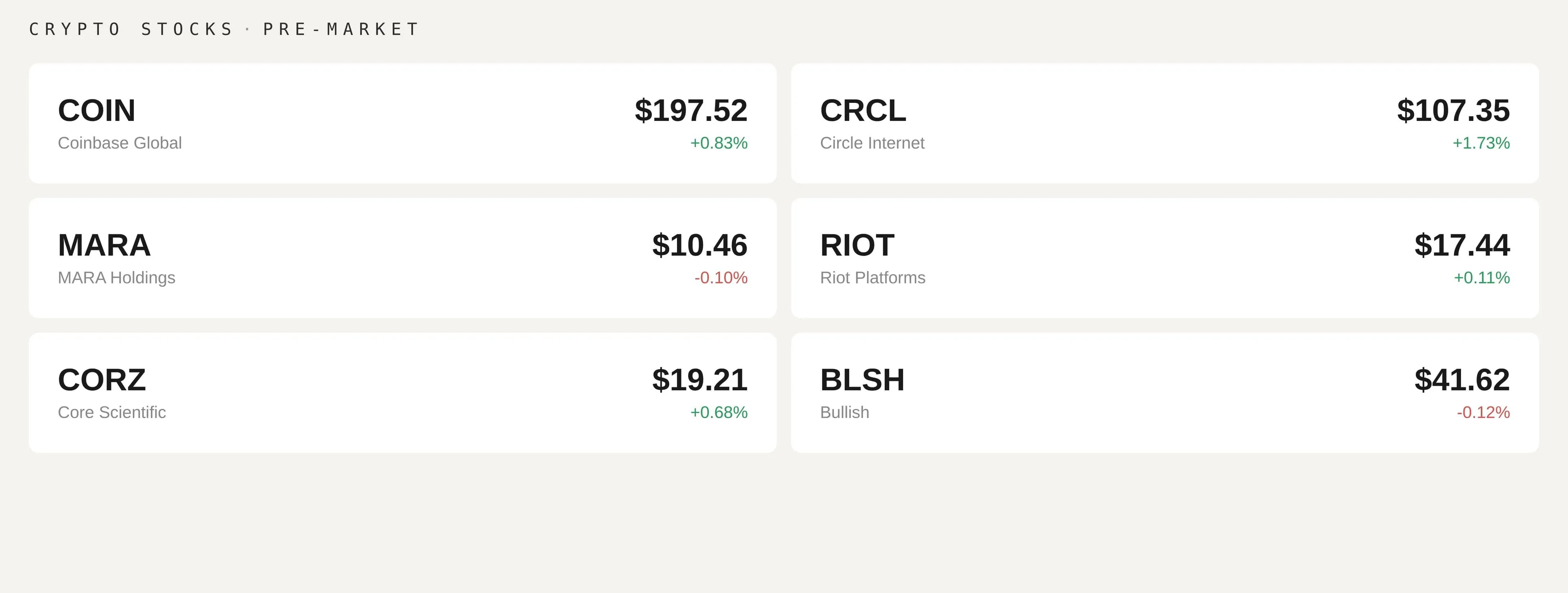Select the $10.46 MARA price
The height and width of the screenshot is (593, 1568).
click(699, 245)
